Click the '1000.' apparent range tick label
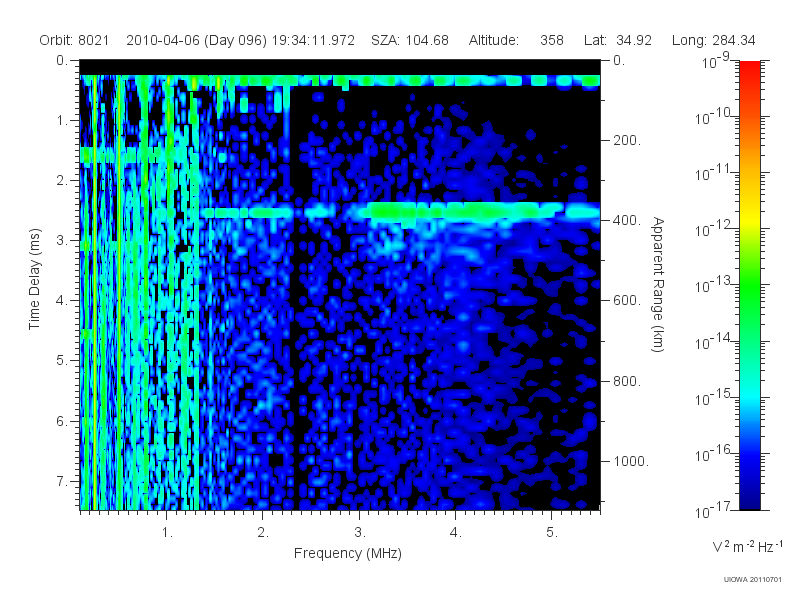 (631, 461)
